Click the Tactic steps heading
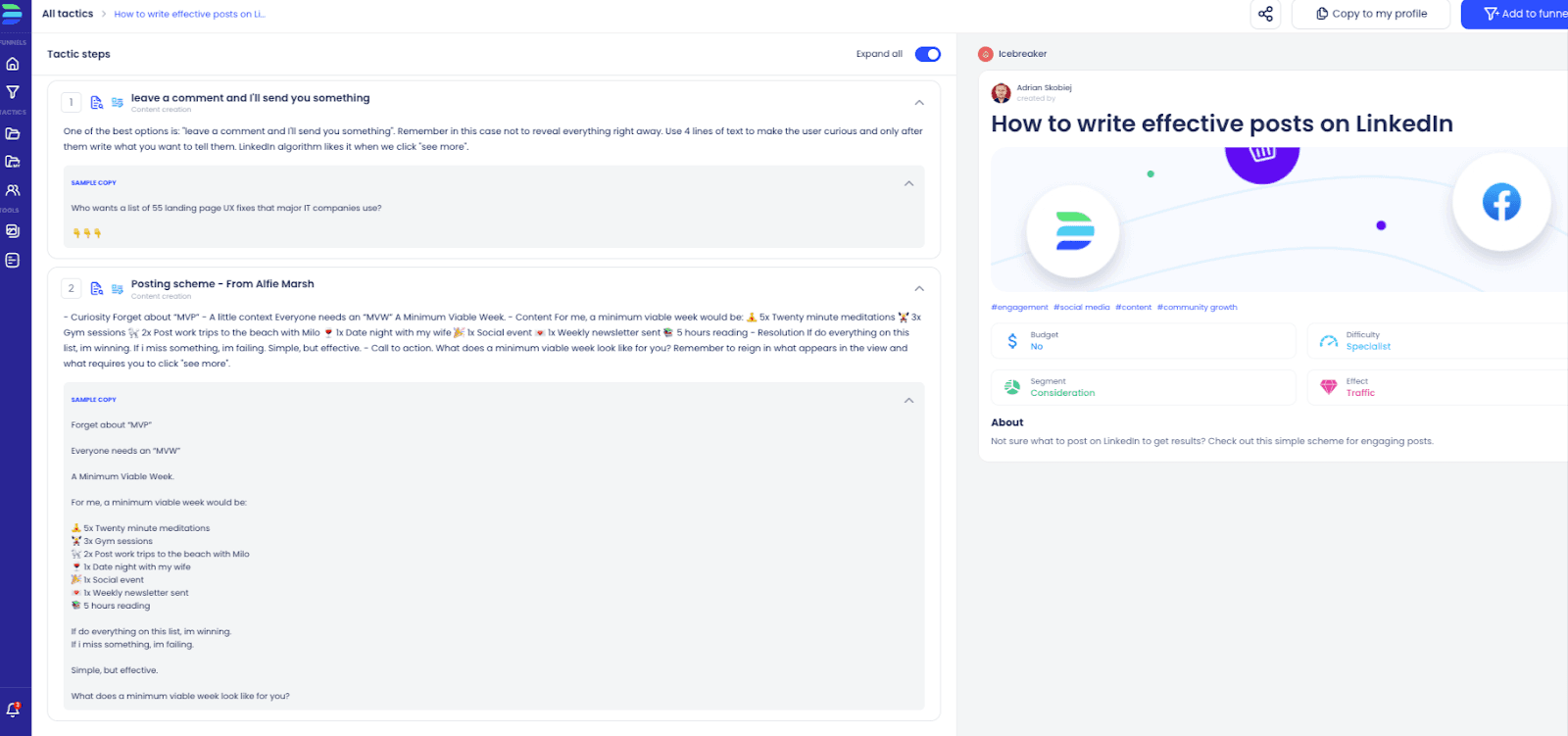This screenshot has width=1568, height=736. [x=78, y=54]
